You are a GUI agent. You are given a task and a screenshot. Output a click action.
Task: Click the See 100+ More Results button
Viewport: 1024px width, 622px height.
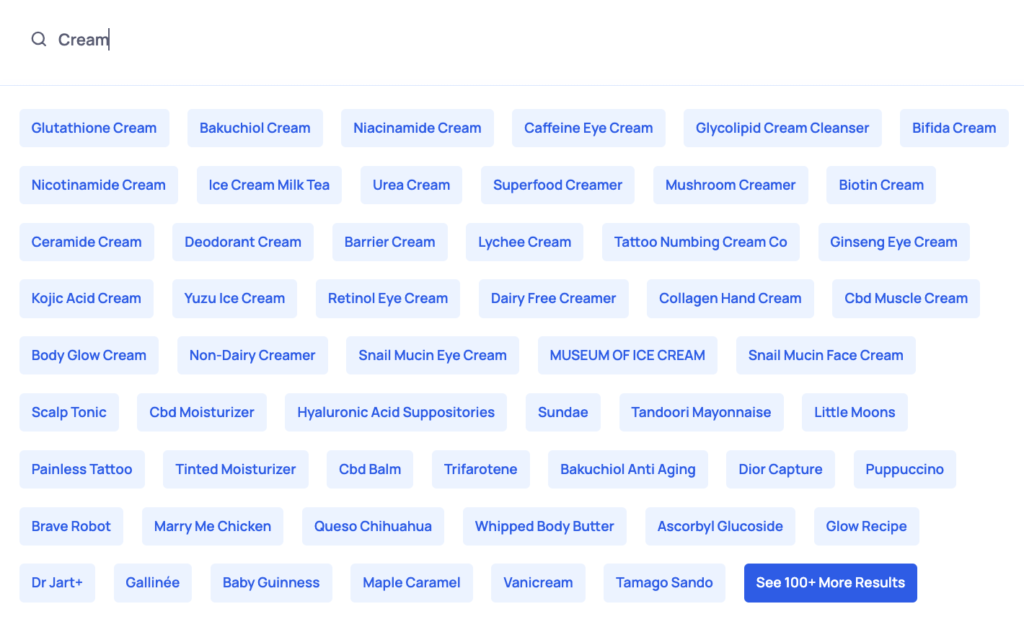[x=830, y=582]
